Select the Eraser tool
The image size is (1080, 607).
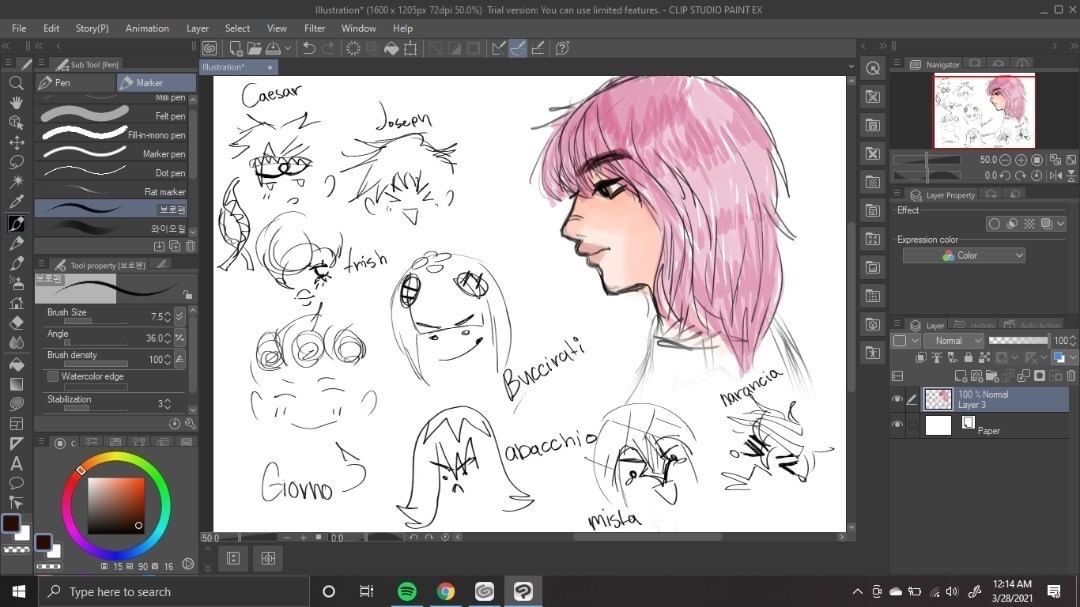[x=16, y=322]
